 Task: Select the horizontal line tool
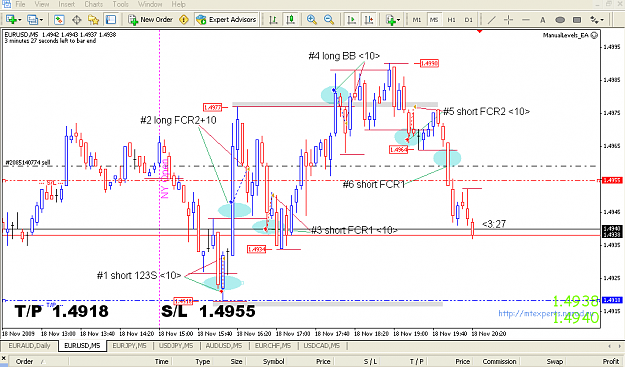pos(526,19)
